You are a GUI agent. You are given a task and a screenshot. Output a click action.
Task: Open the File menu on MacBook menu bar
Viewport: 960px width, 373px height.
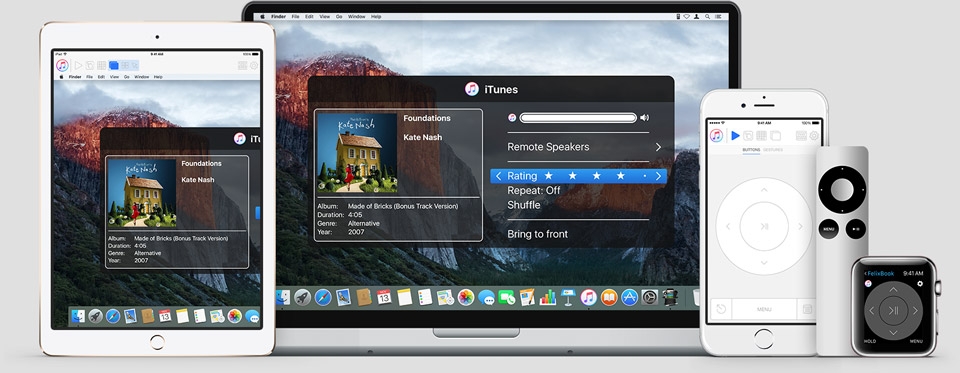[295, 17]
